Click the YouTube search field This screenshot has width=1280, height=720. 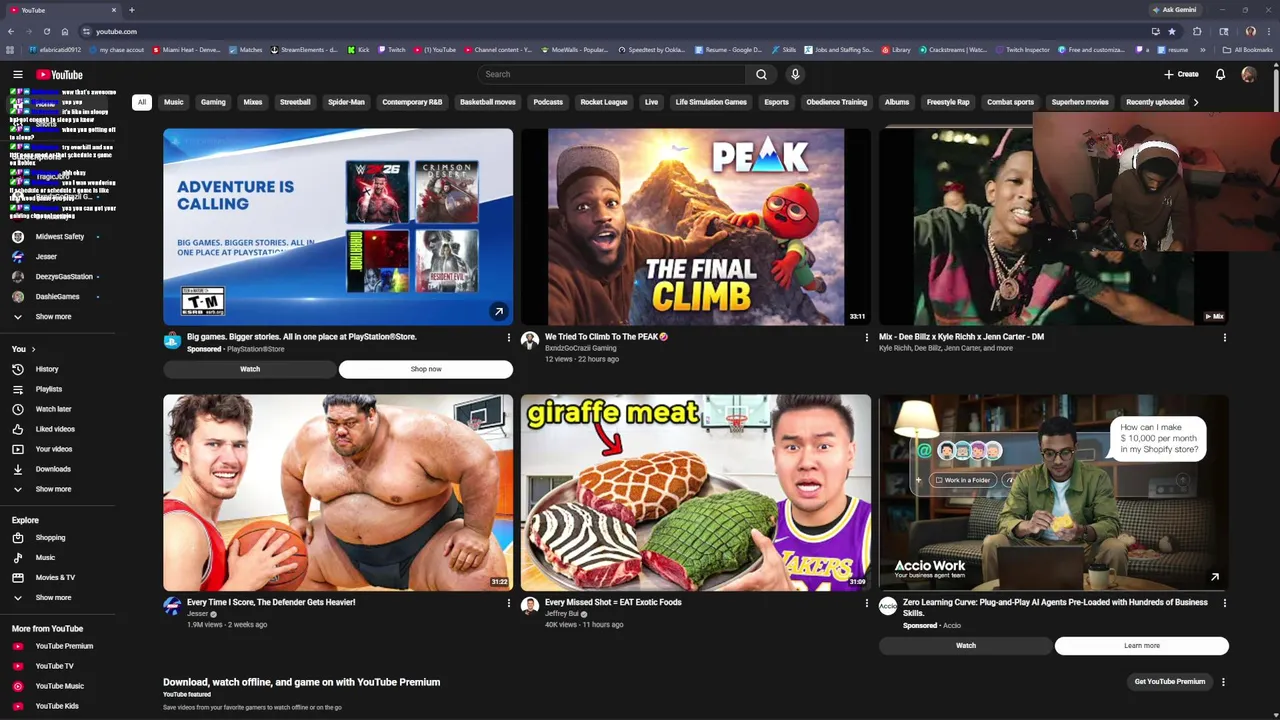point(611,74)
